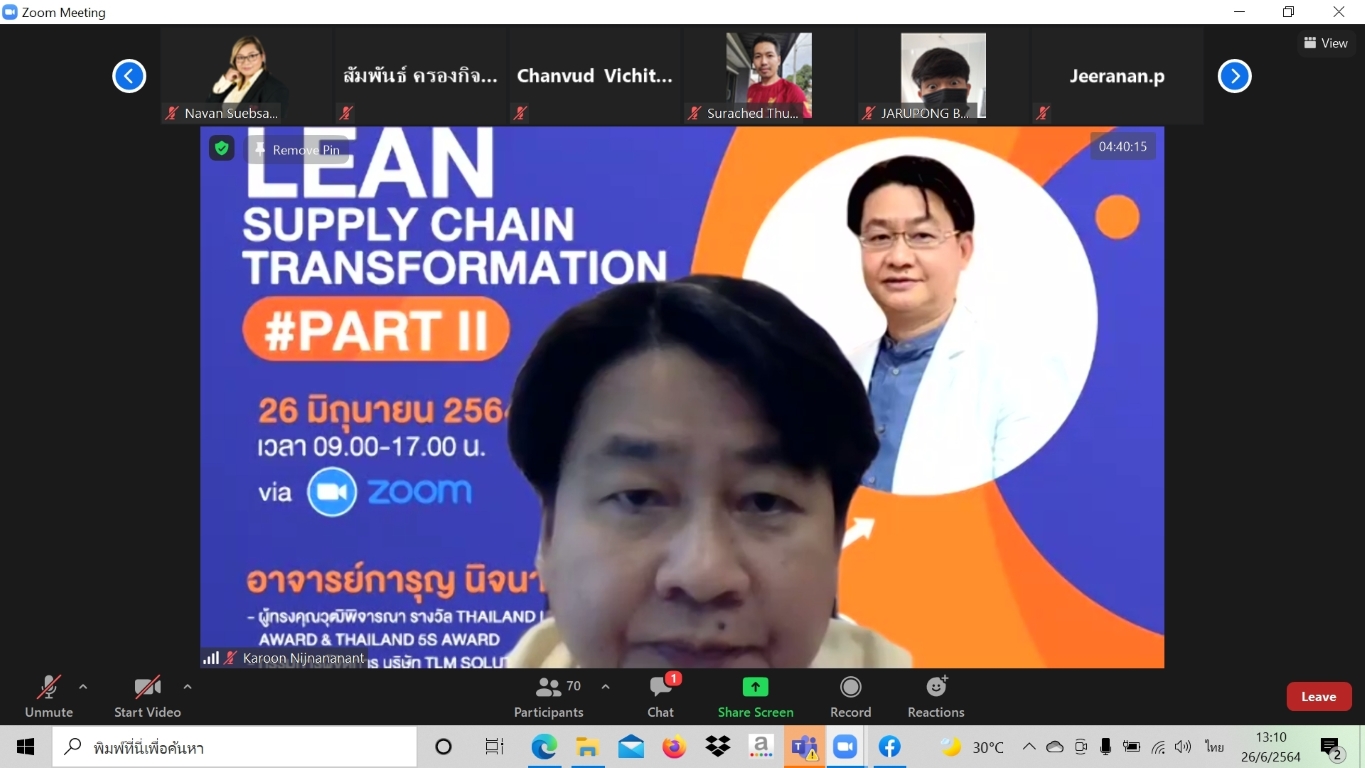The width and height of the screenshot is (1365, 768).
Task: Open Task View on taskbar
Action: coord(494,747)
